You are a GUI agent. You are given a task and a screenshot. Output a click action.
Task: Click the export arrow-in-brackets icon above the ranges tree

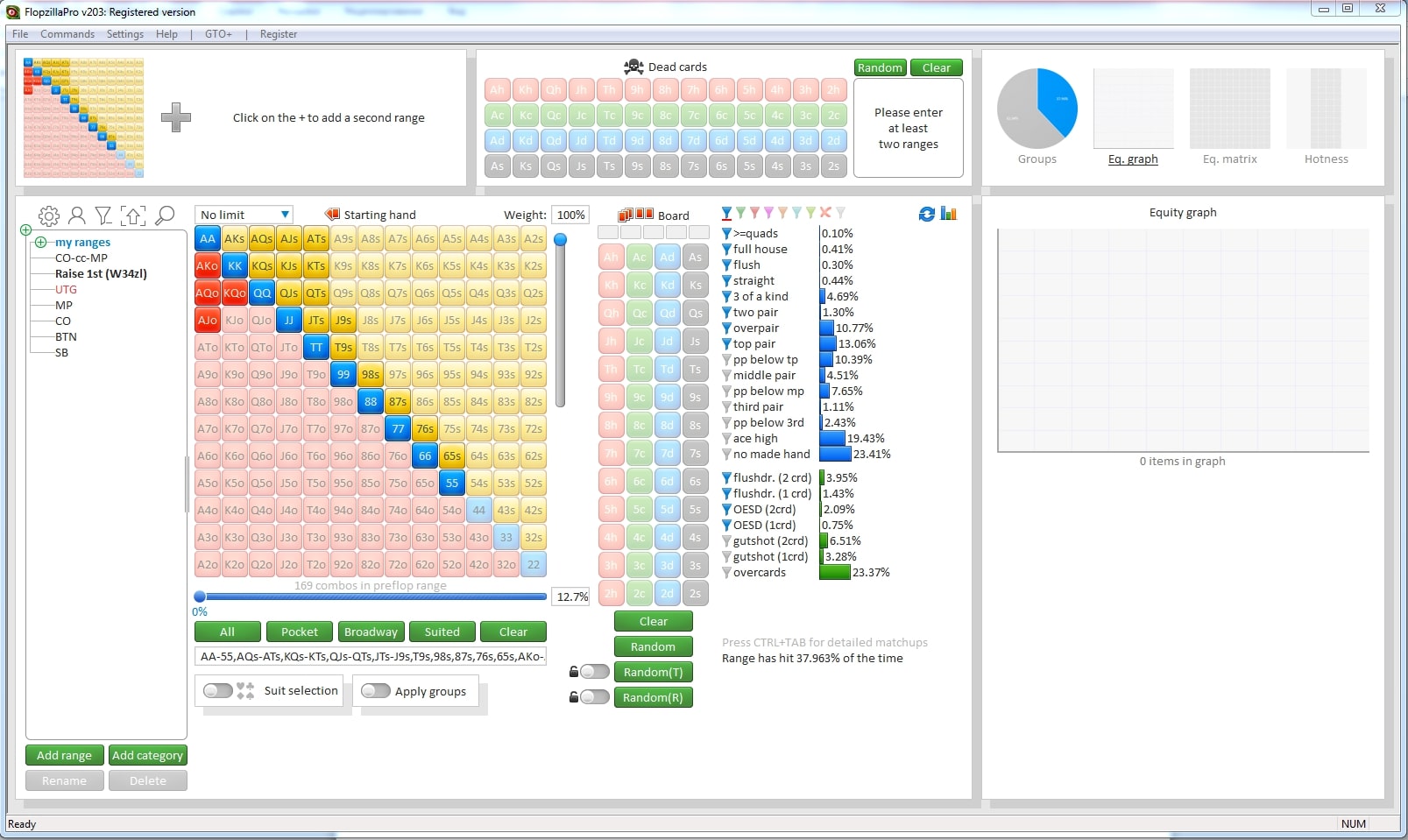pos(133,215)
